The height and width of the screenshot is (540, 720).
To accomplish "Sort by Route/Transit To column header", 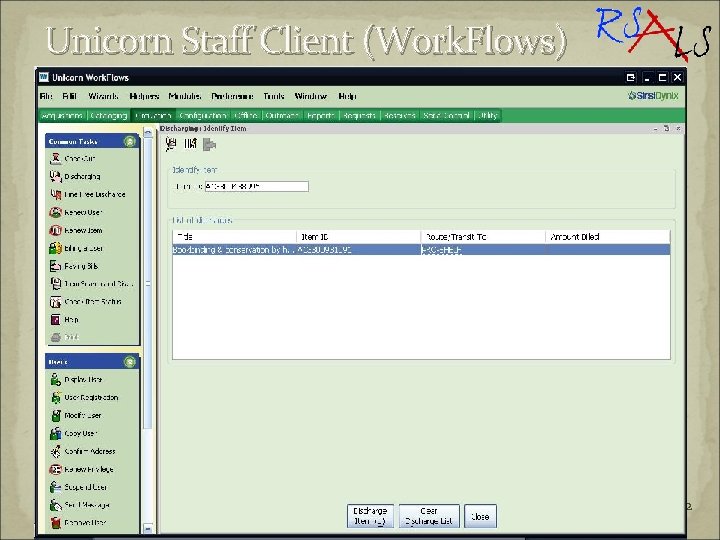I will (x=483, y=237).
